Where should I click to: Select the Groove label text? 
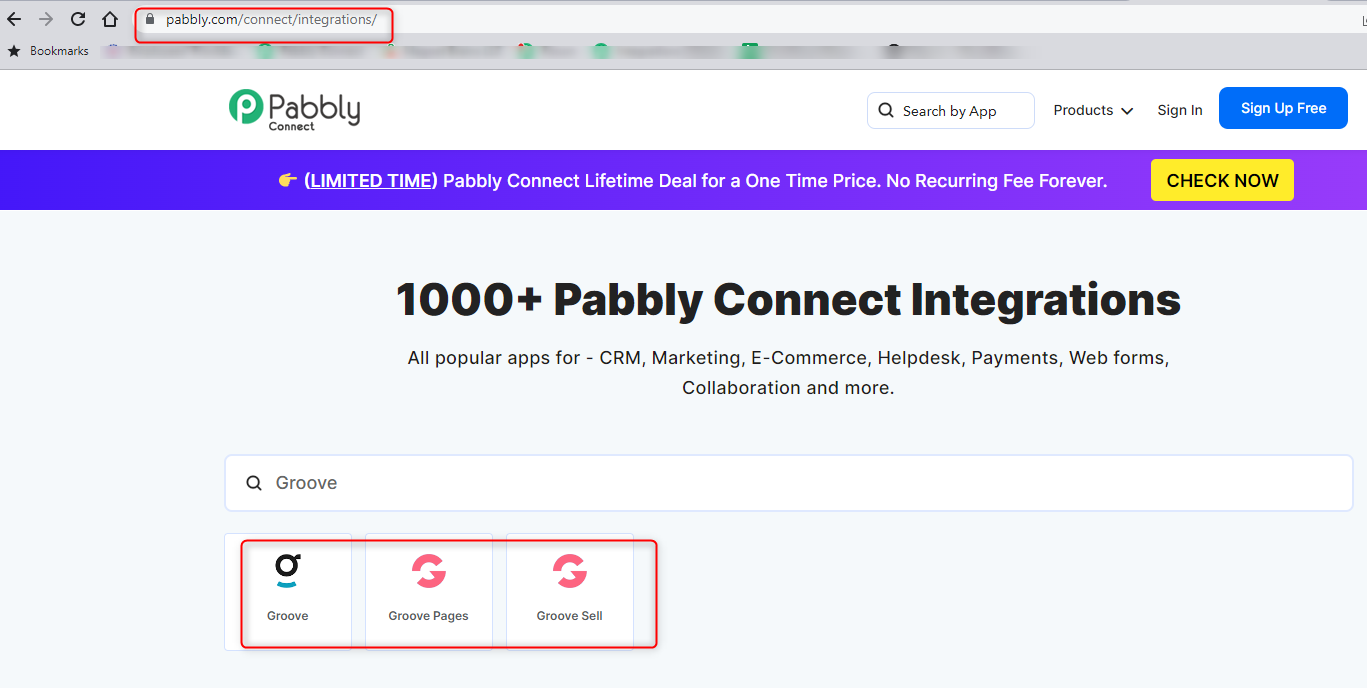click(x=288, y=616)
